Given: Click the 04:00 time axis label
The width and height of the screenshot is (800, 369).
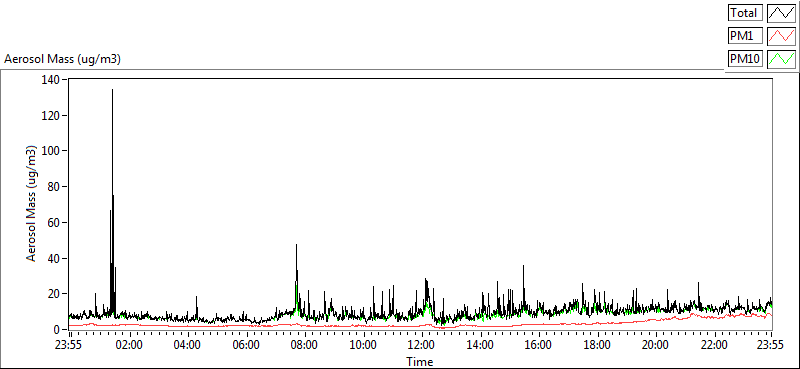Looking at the screenshot, I should (x=187, y=345).
